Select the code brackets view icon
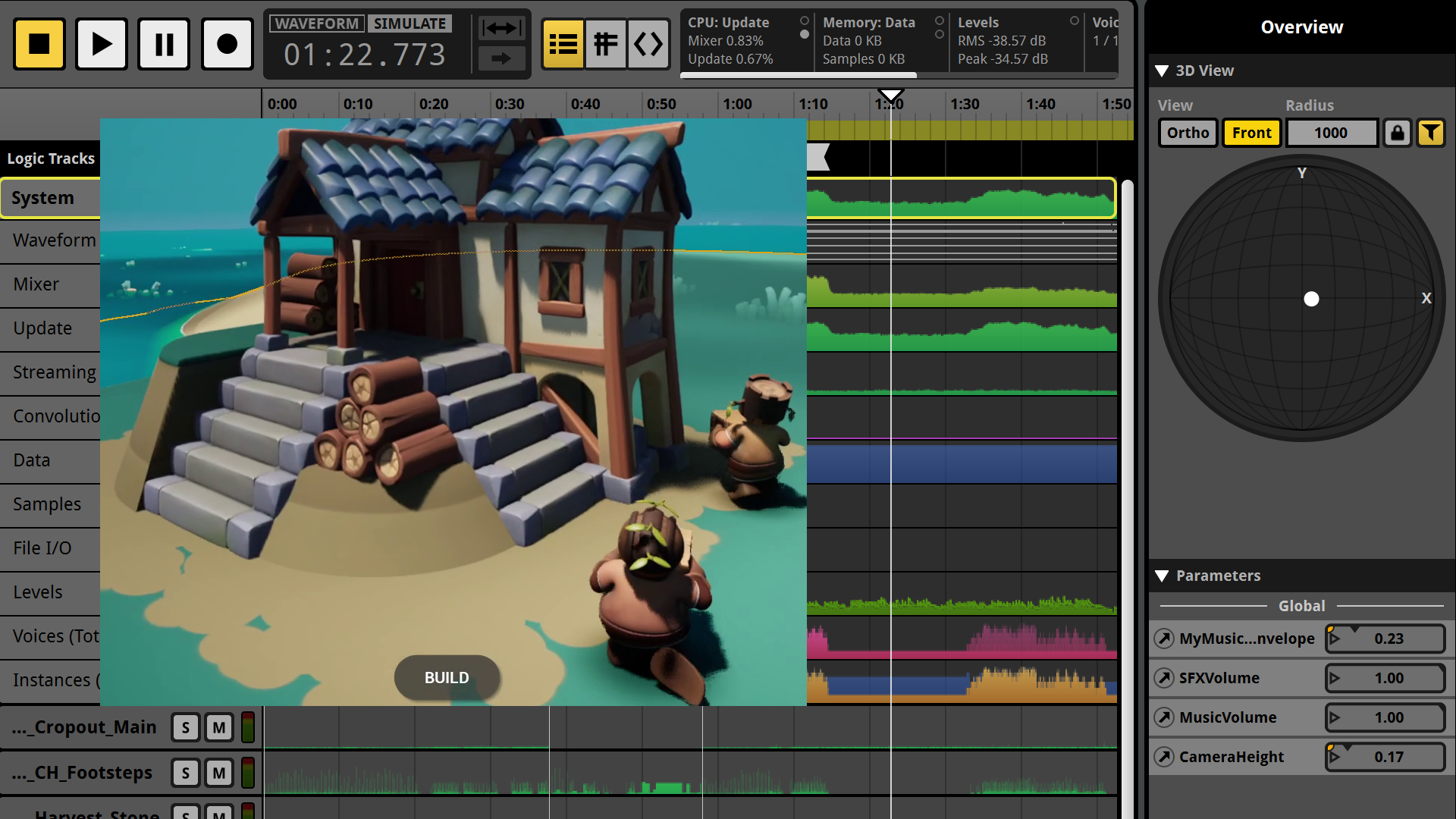Viewport: 1456px width, 819px height. [x=648, y=44]
